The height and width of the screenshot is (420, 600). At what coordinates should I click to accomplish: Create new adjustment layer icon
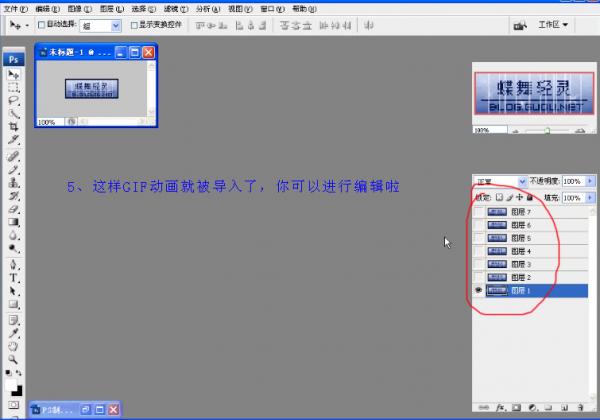pyautogui.click(x=533, y=408)
